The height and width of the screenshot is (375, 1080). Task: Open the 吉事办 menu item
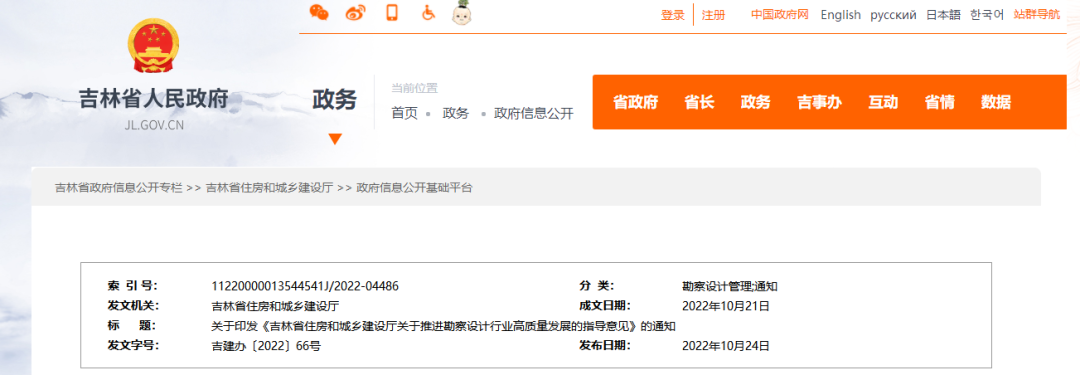(820, 102)
